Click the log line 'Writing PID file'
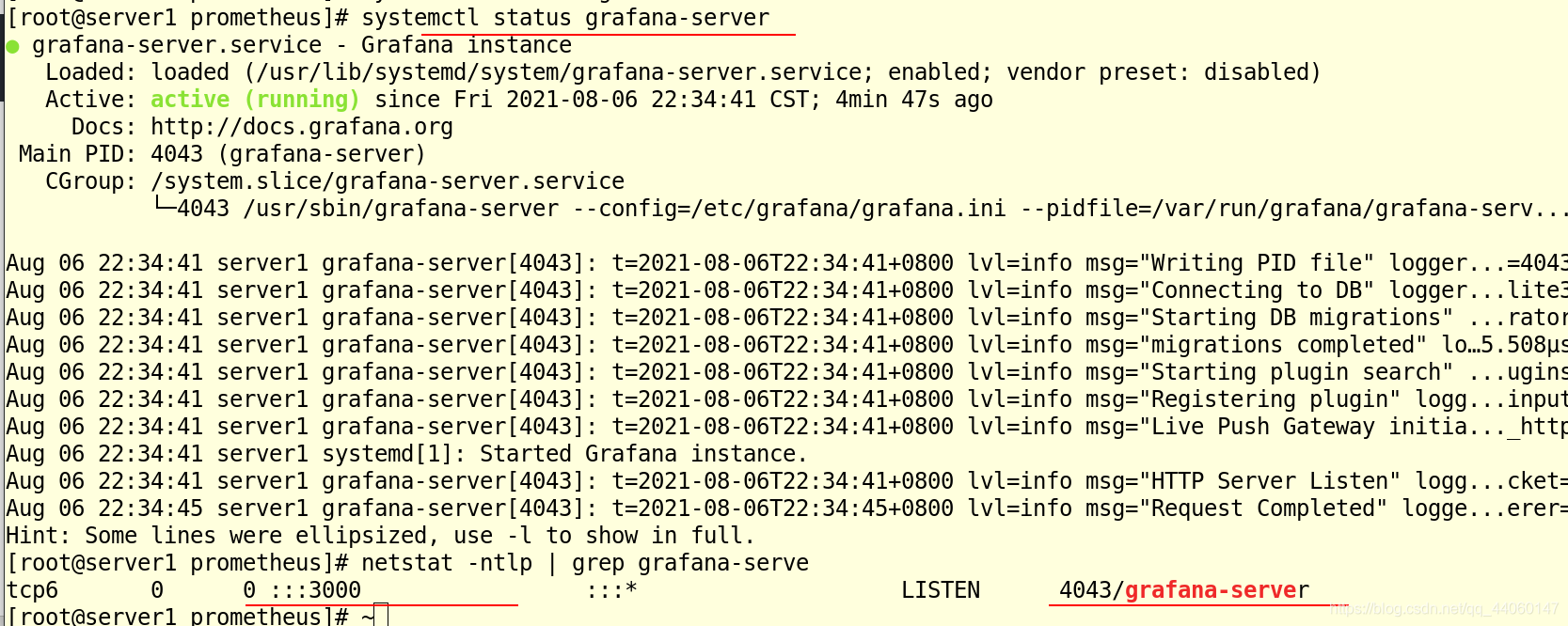This screenshot has width=1568, height=626. (x=786, y=263)
